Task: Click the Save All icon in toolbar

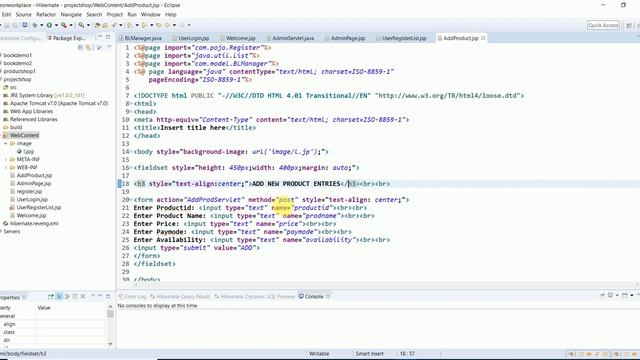Action: 15,25
